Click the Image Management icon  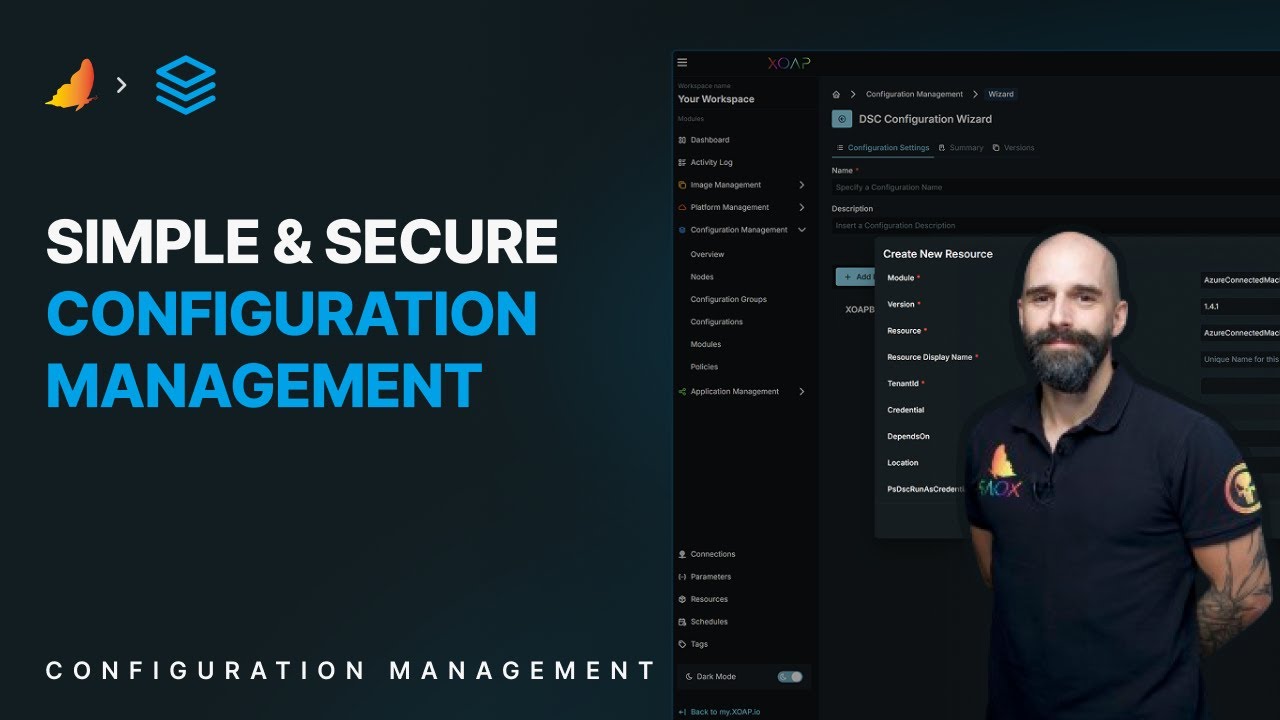pos(682,185)
